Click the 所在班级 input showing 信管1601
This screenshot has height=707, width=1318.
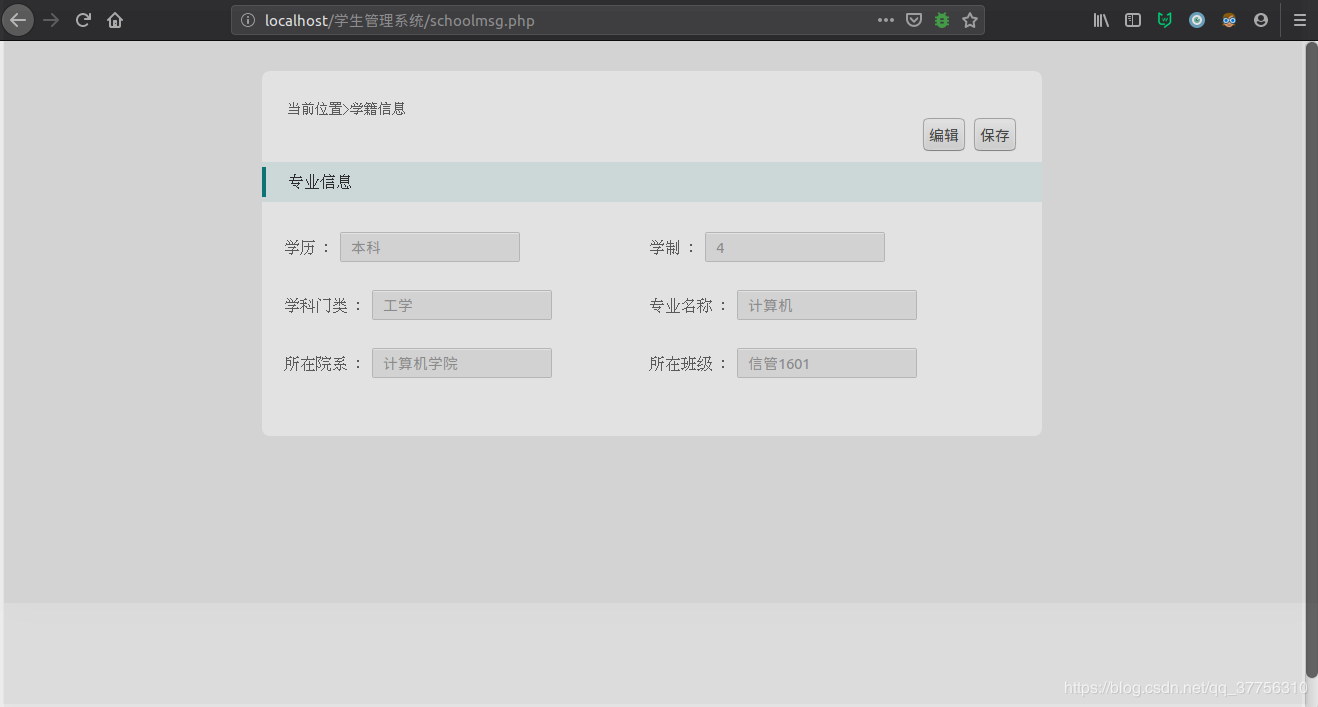pyautogui.click(x=826, y=363)
